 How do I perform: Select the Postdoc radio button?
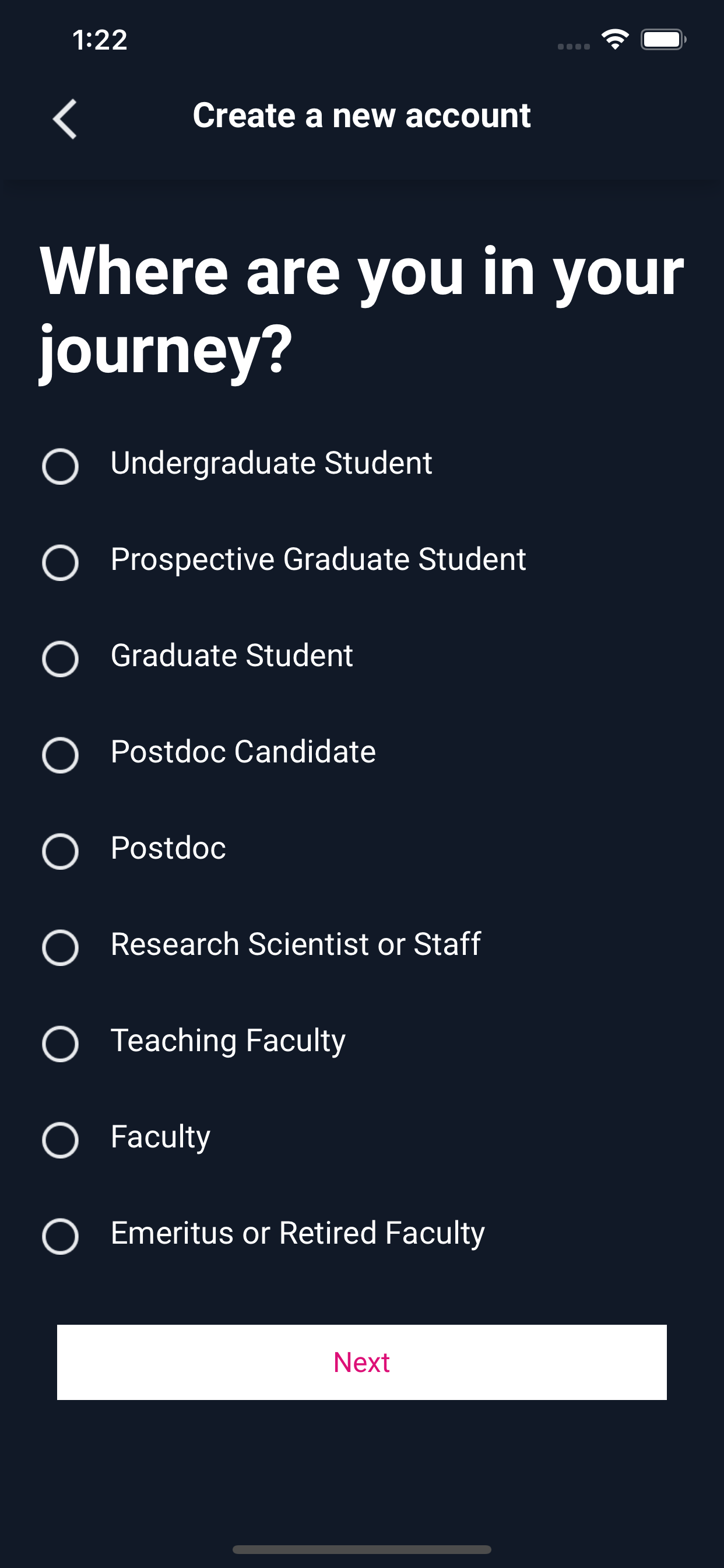tap(60, 851)
